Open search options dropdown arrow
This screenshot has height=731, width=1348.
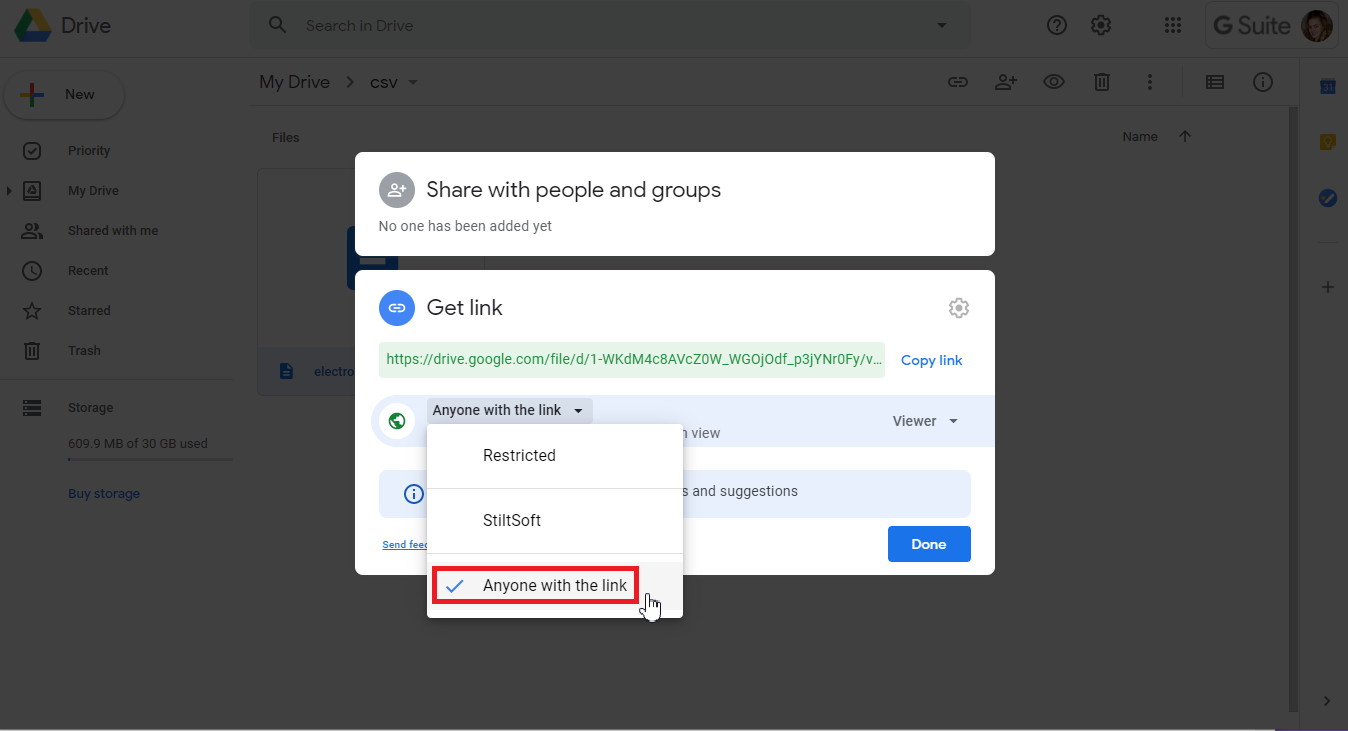click(x=941, y=26)
